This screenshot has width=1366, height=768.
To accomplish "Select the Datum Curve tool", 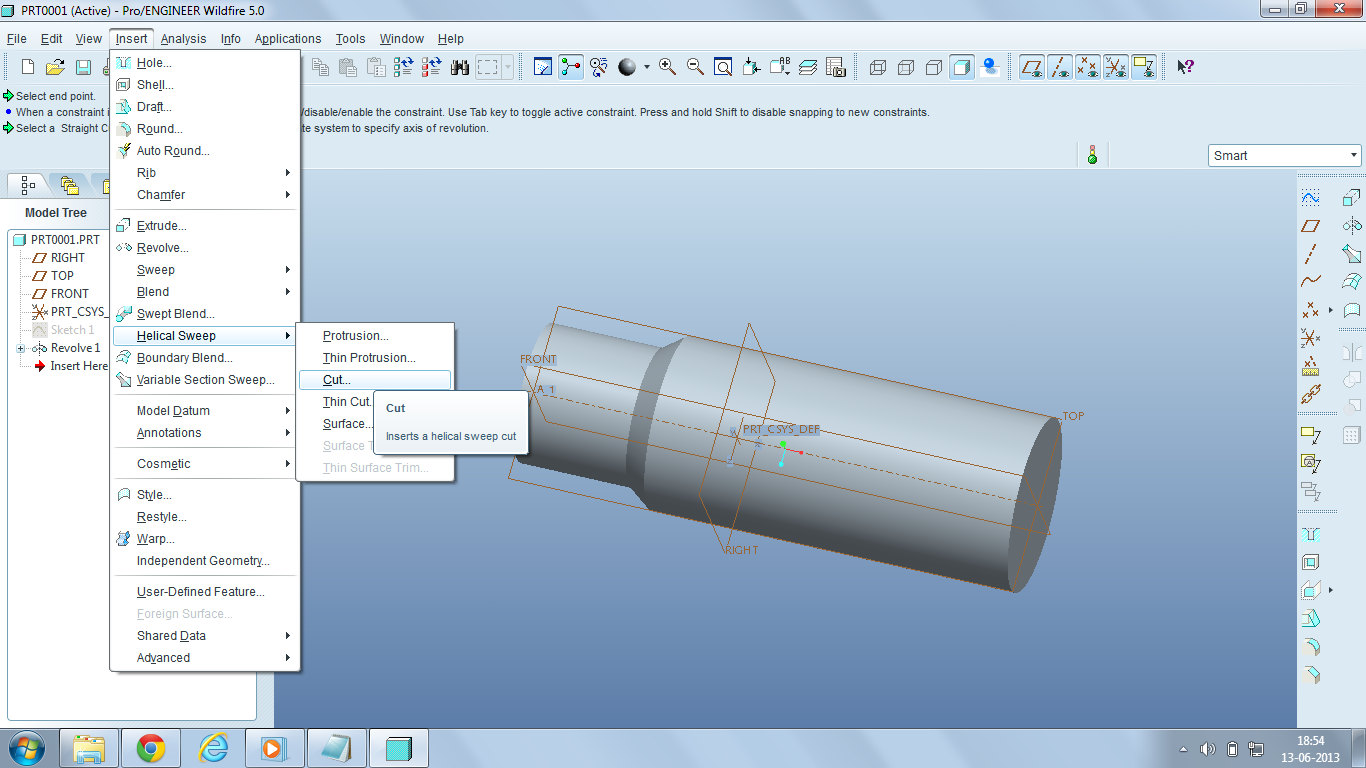I will click(1311, 281).
